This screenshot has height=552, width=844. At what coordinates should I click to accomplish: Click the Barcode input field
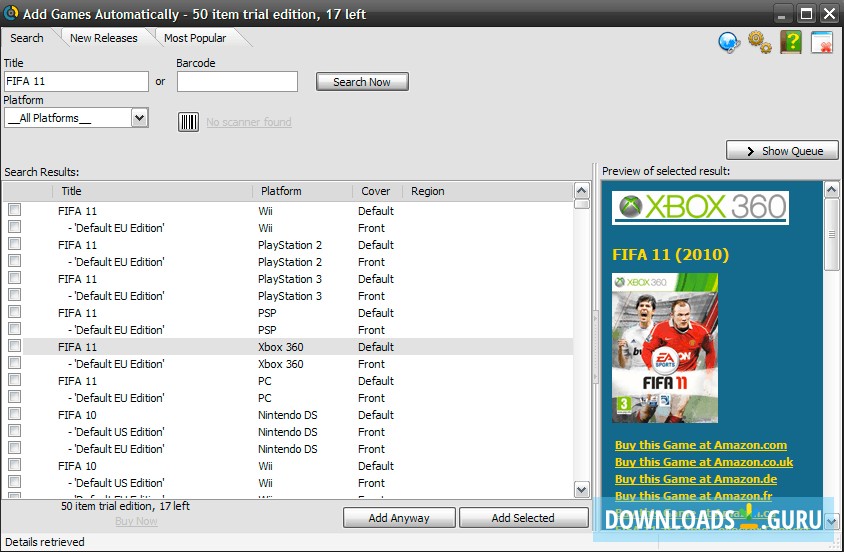pyautogui.click(x=237, y=81)
